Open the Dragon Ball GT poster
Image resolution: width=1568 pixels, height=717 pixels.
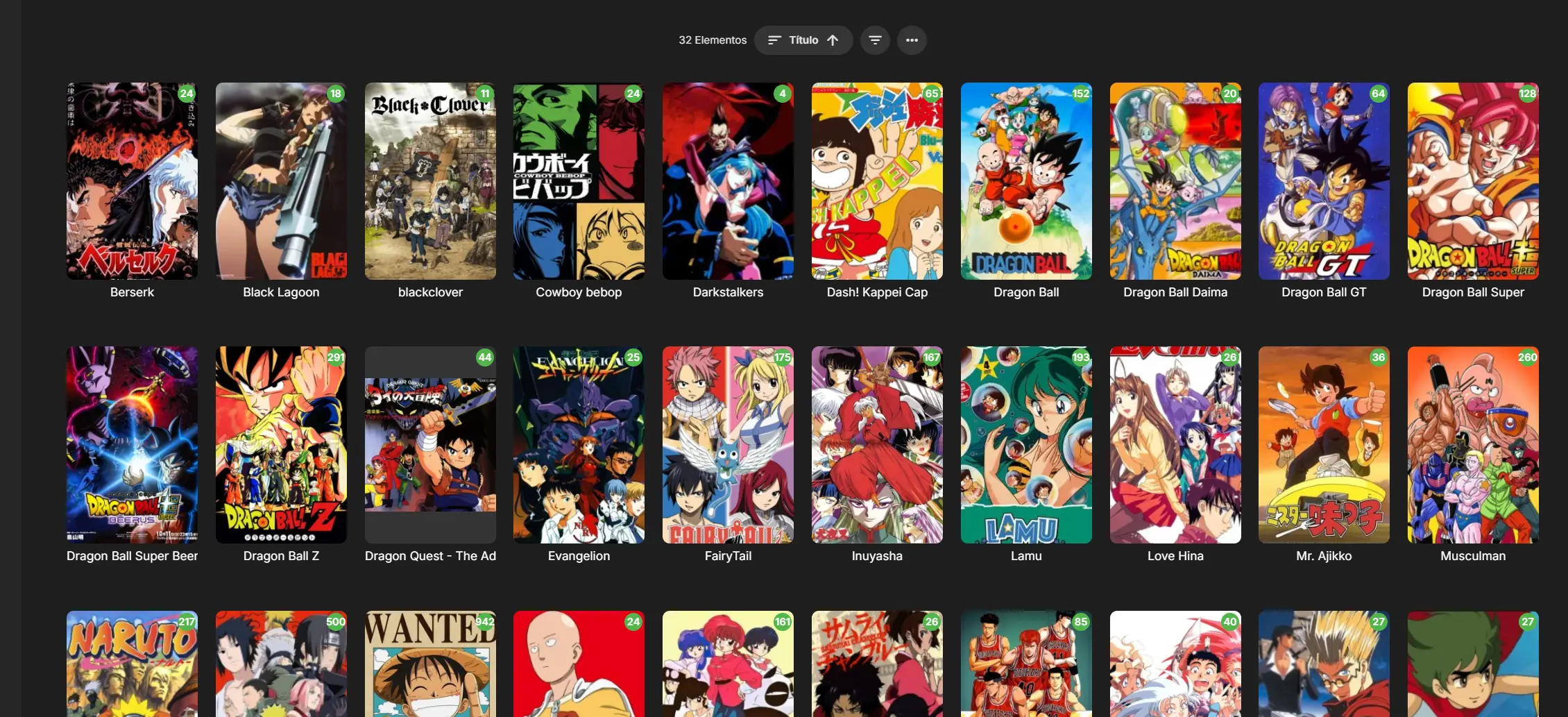click(x=1324, y=181)
